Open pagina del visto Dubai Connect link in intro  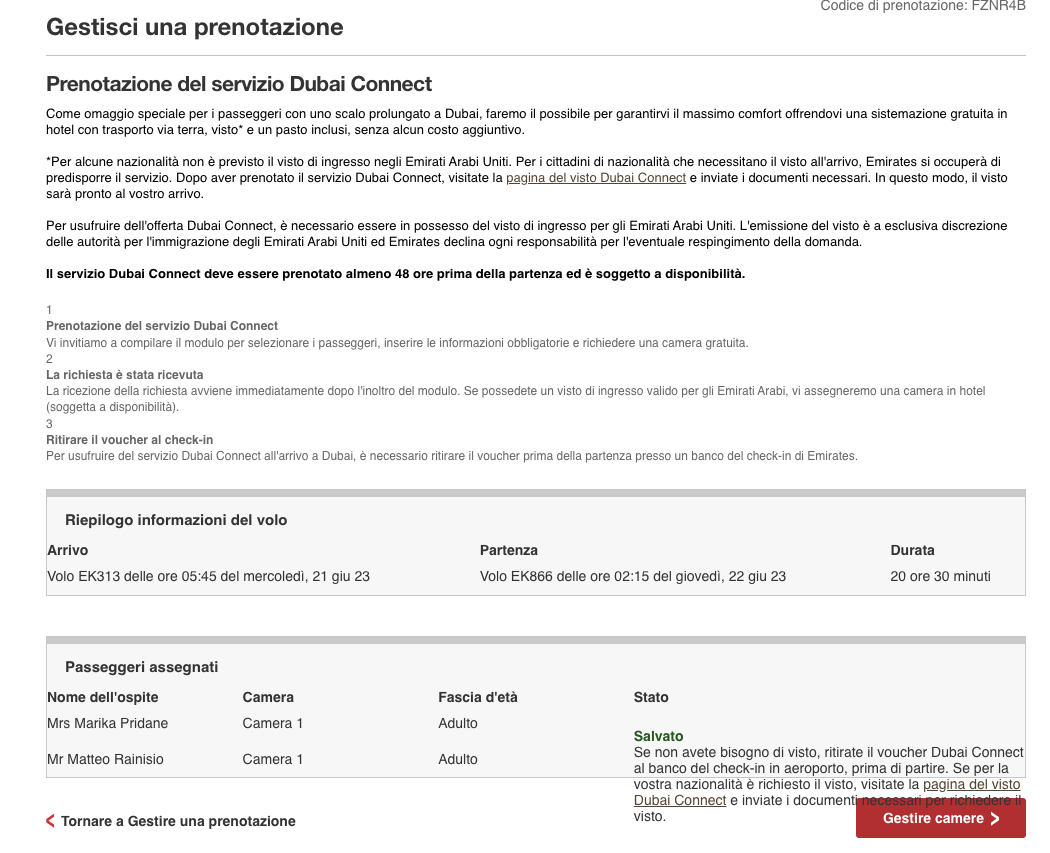pyautogui.click(x=596, y=177)
